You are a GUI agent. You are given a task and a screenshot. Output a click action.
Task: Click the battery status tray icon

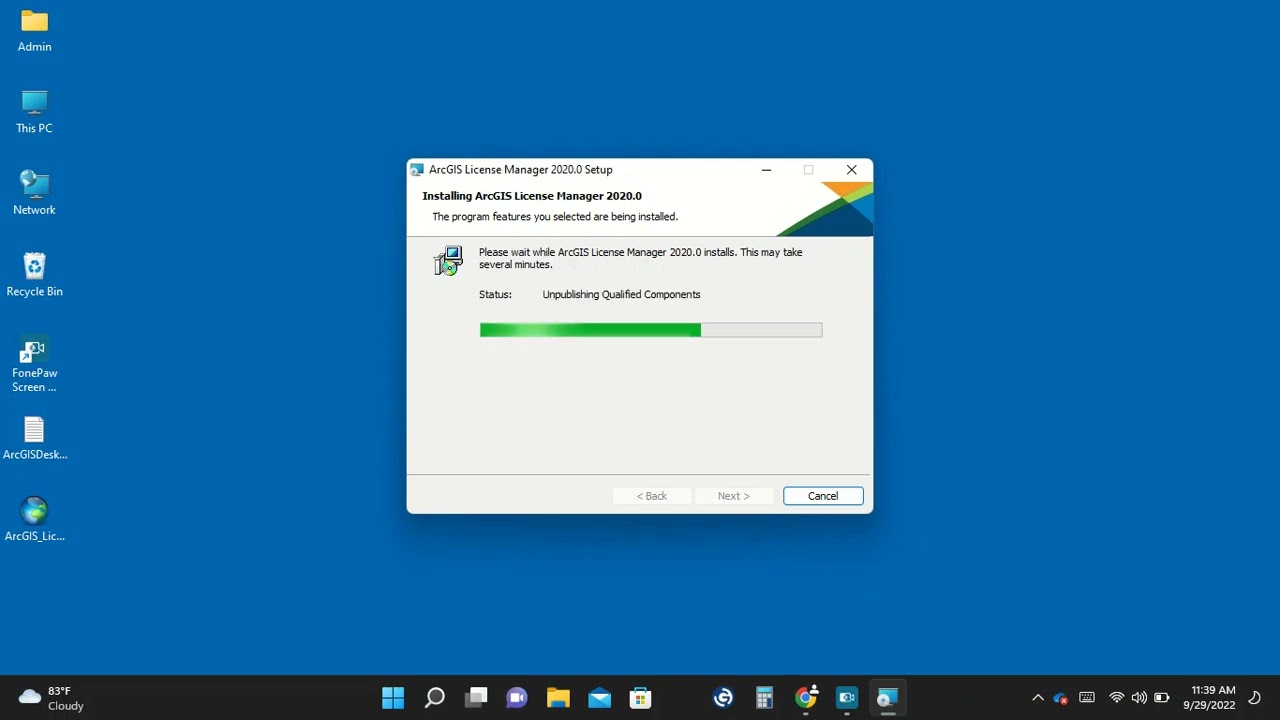tap(1162, 698)
